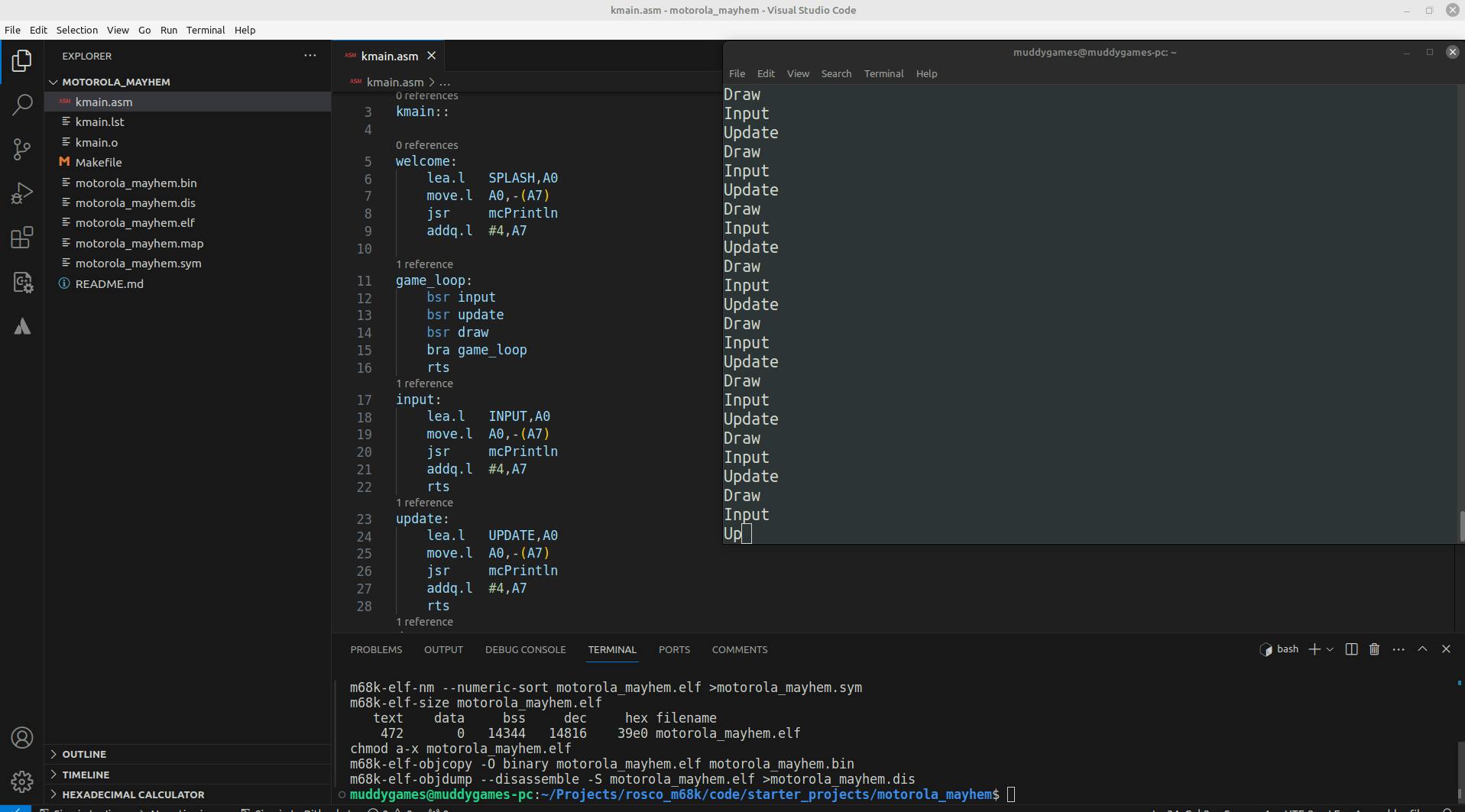Viewport: 1465px width, 812px height.
Task: Close the kmain.asm editor tab
Action: pyautogui.click(x=432, y=56)
